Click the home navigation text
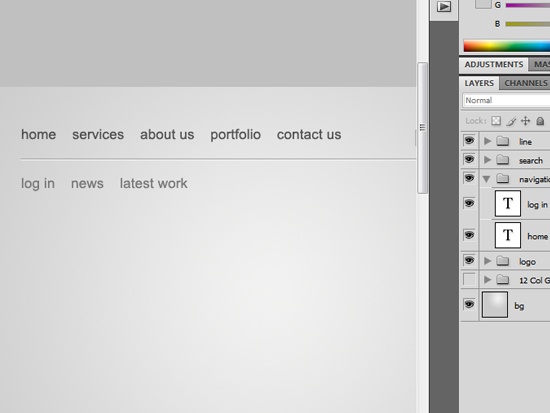The height and width of the screenshot is (413, 550). click(39, 134)
